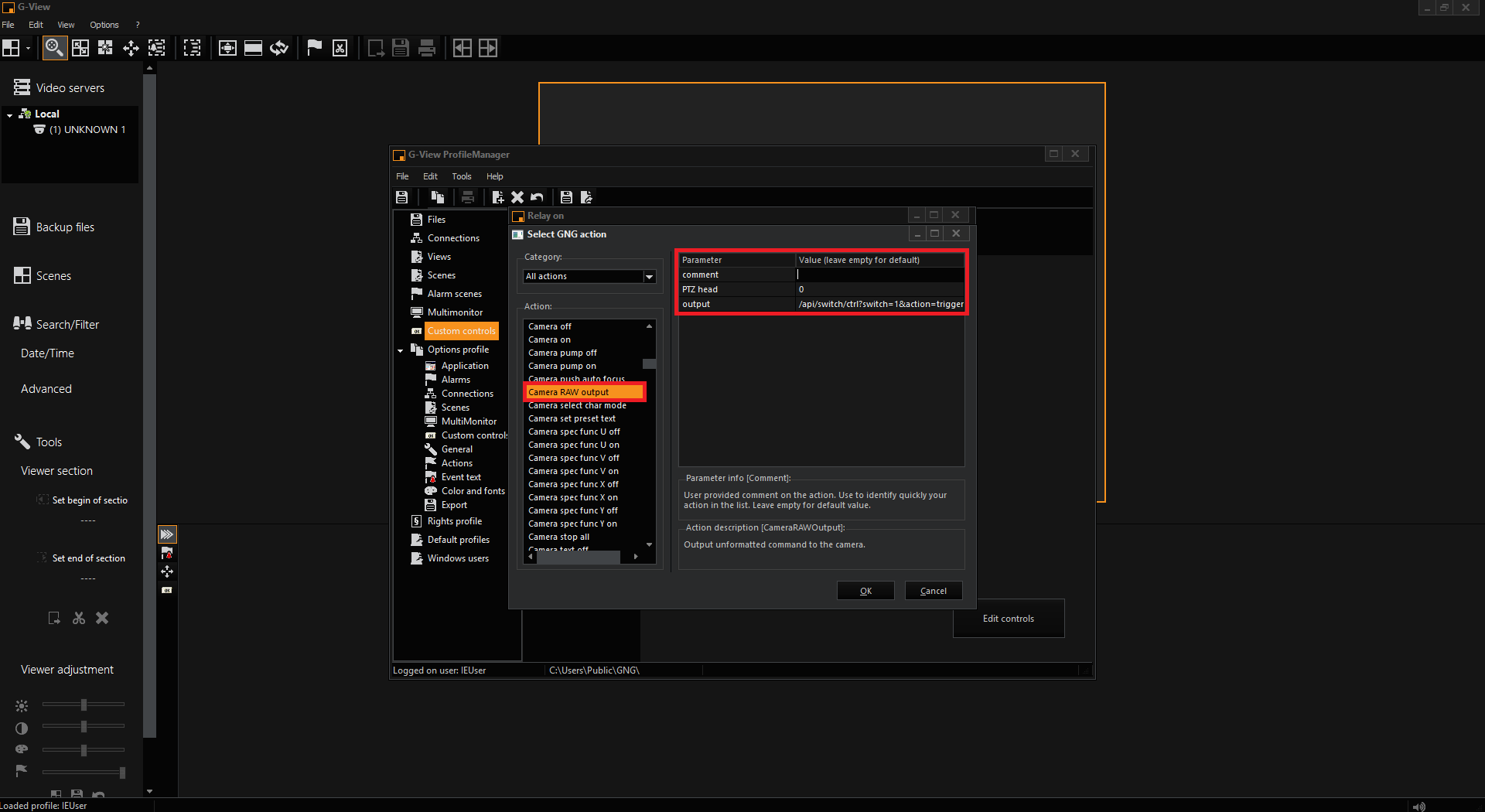
Task: Open the layout dropdown arrow in main toolbar
Action: [x=28, y=48]
